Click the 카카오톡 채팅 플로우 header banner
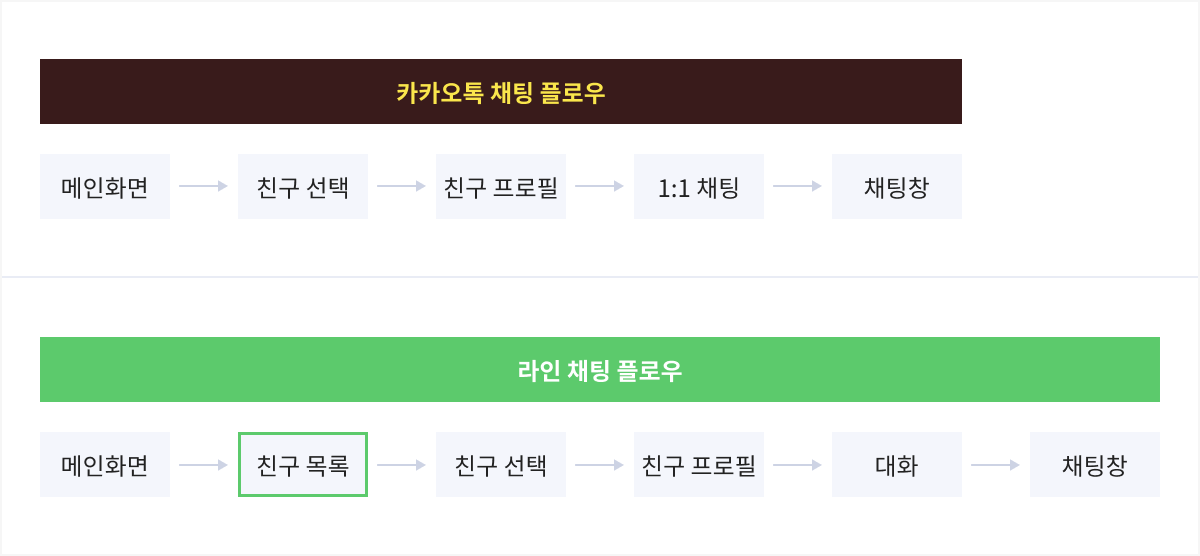1200x556 pixels. pyautogui.click(x=501, y=92)
